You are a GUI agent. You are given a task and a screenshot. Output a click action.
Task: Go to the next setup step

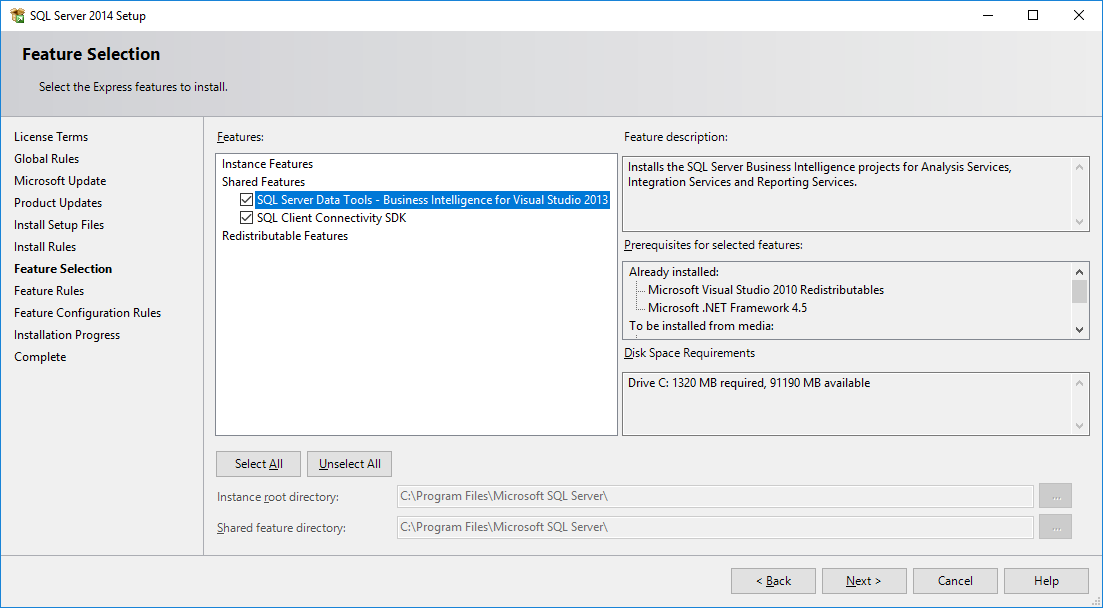click(x=864, y=581)
